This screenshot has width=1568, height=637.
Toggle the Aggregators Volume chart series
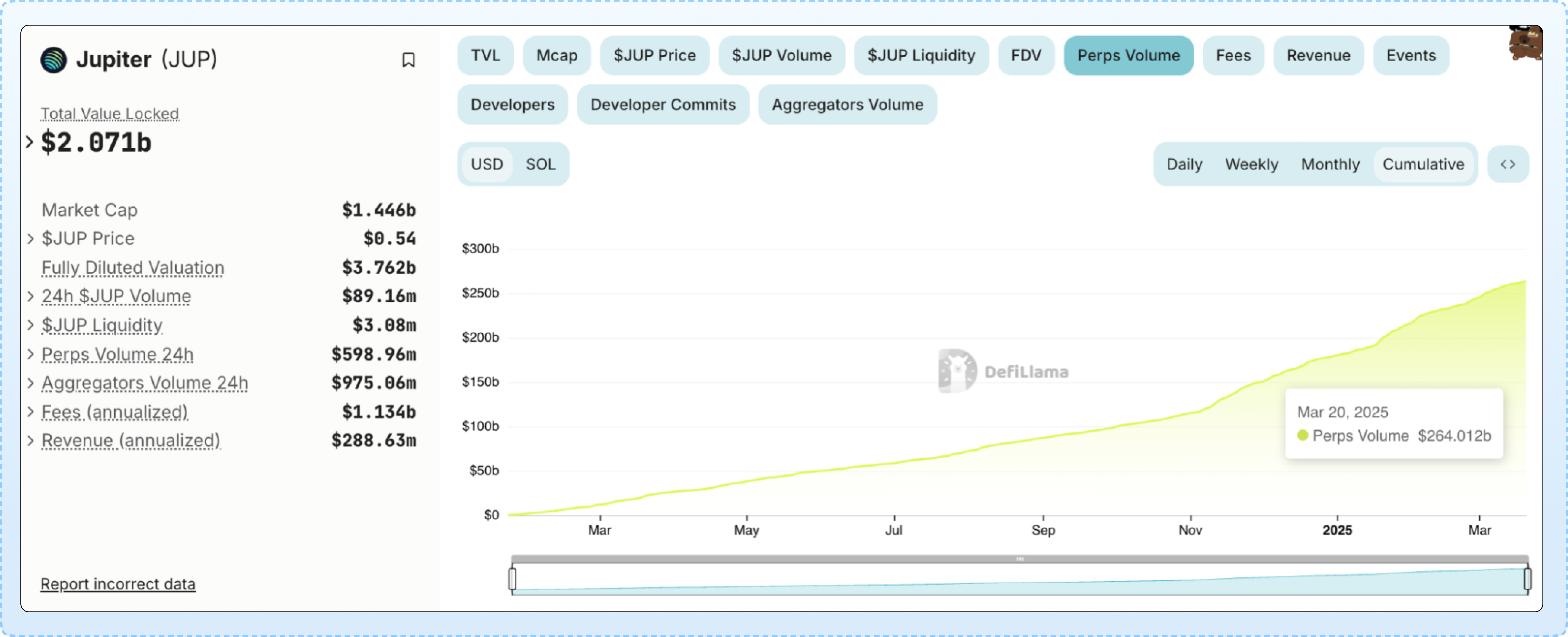point(847,105)
